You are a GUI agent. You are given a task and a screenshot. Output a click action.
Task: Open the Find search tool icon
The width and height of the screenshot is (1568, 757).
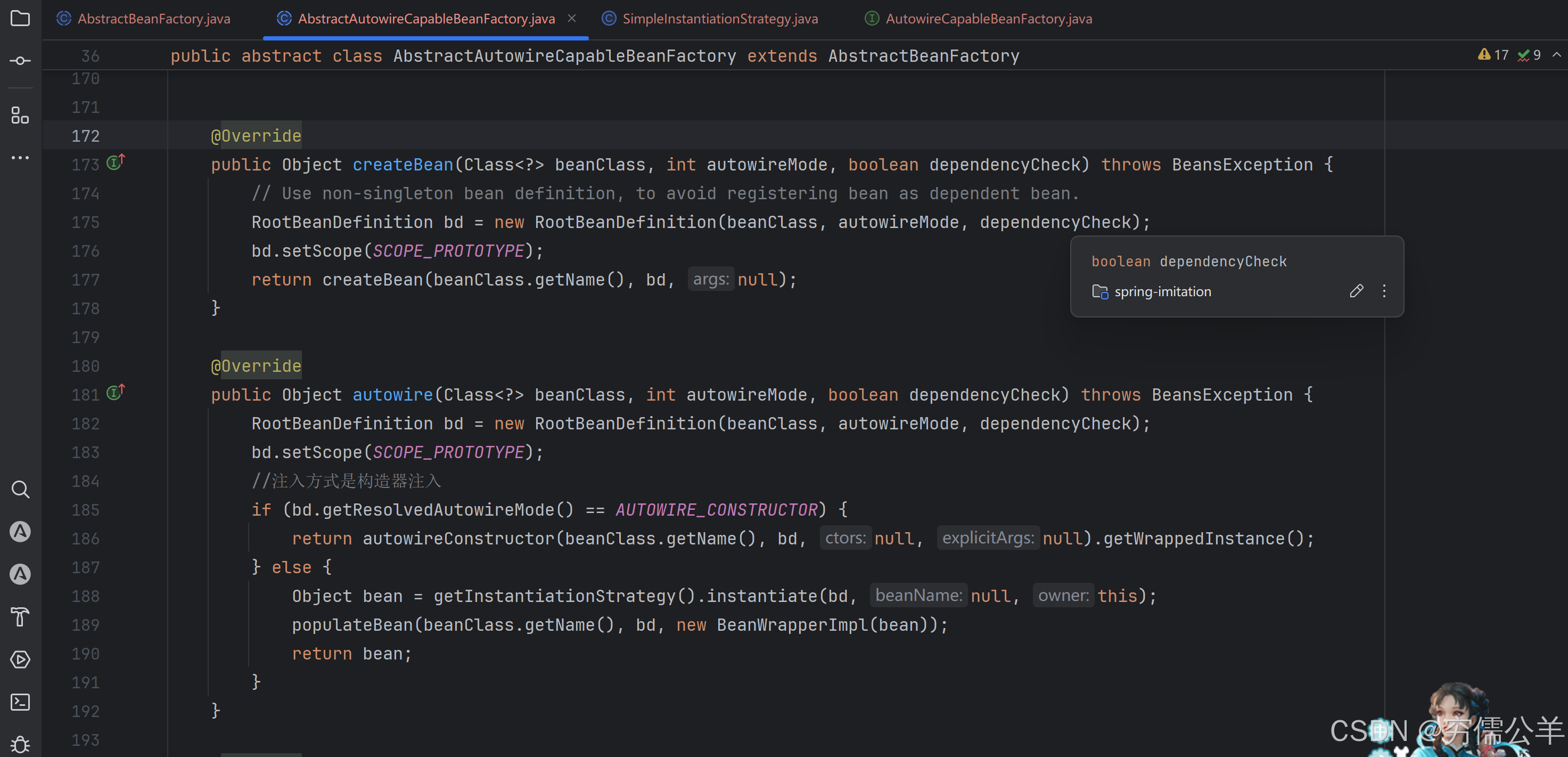[x=20, y=490]
